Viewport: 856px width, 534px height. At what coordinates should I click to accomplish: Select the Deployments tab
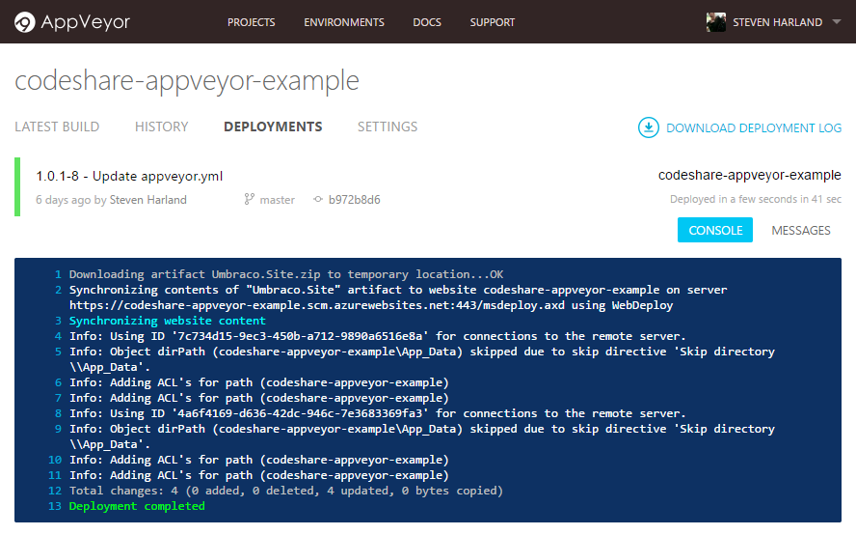pos(273,127)
